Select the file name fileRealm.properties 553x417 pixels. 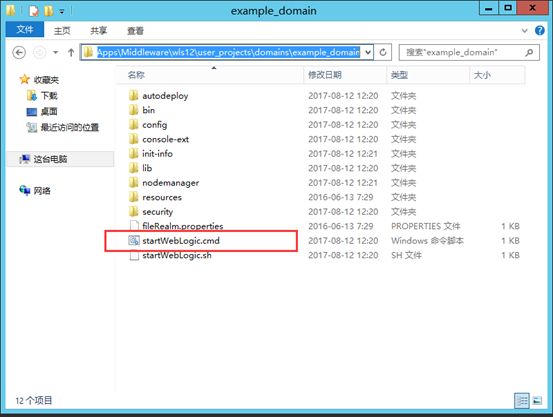click(183, 226)
